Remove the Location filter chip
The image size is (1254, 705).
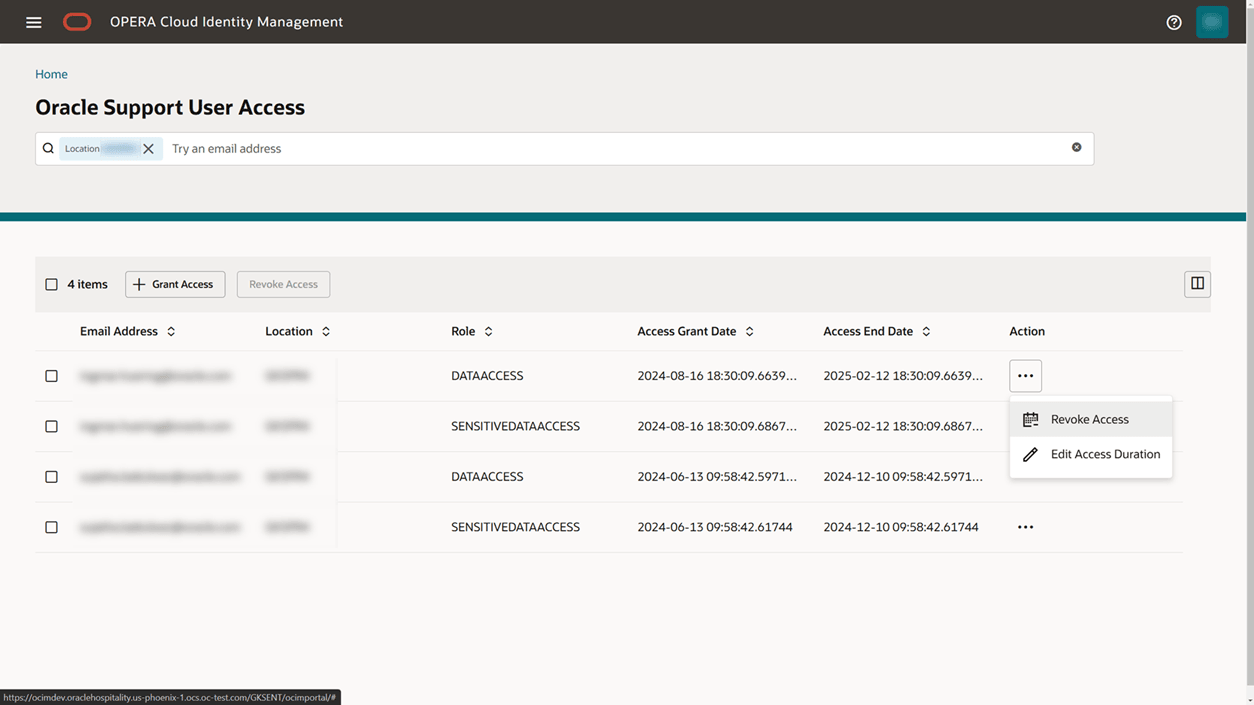[x=148, y=148]
